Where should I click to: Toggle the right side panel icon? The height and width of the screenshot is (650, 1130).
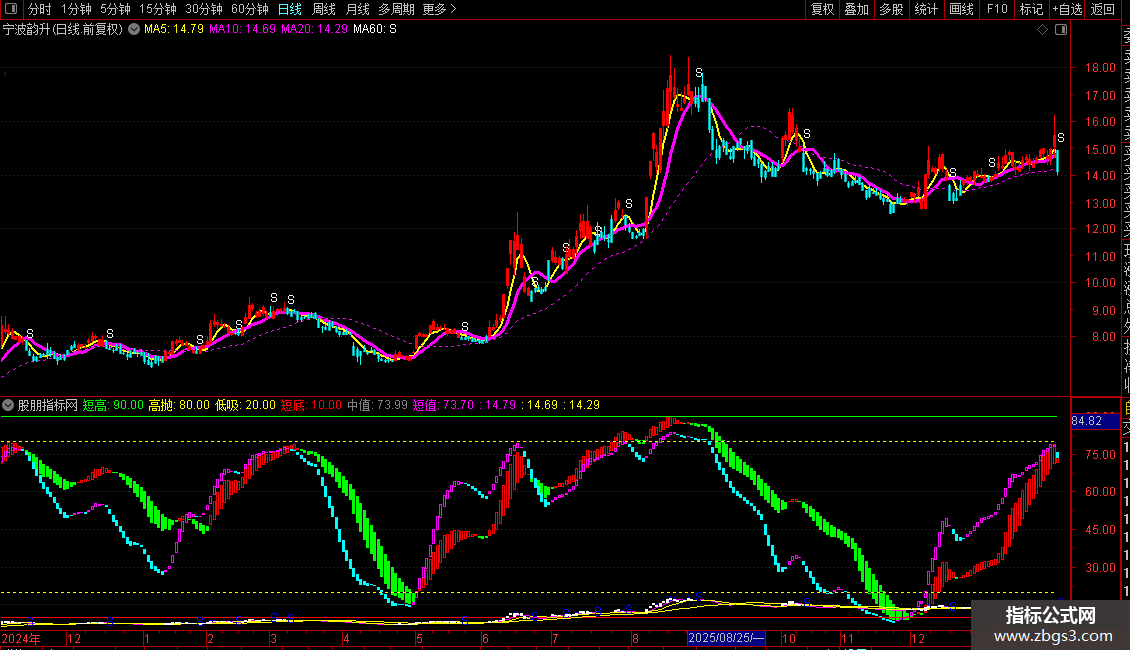[x=1060, y=30]
